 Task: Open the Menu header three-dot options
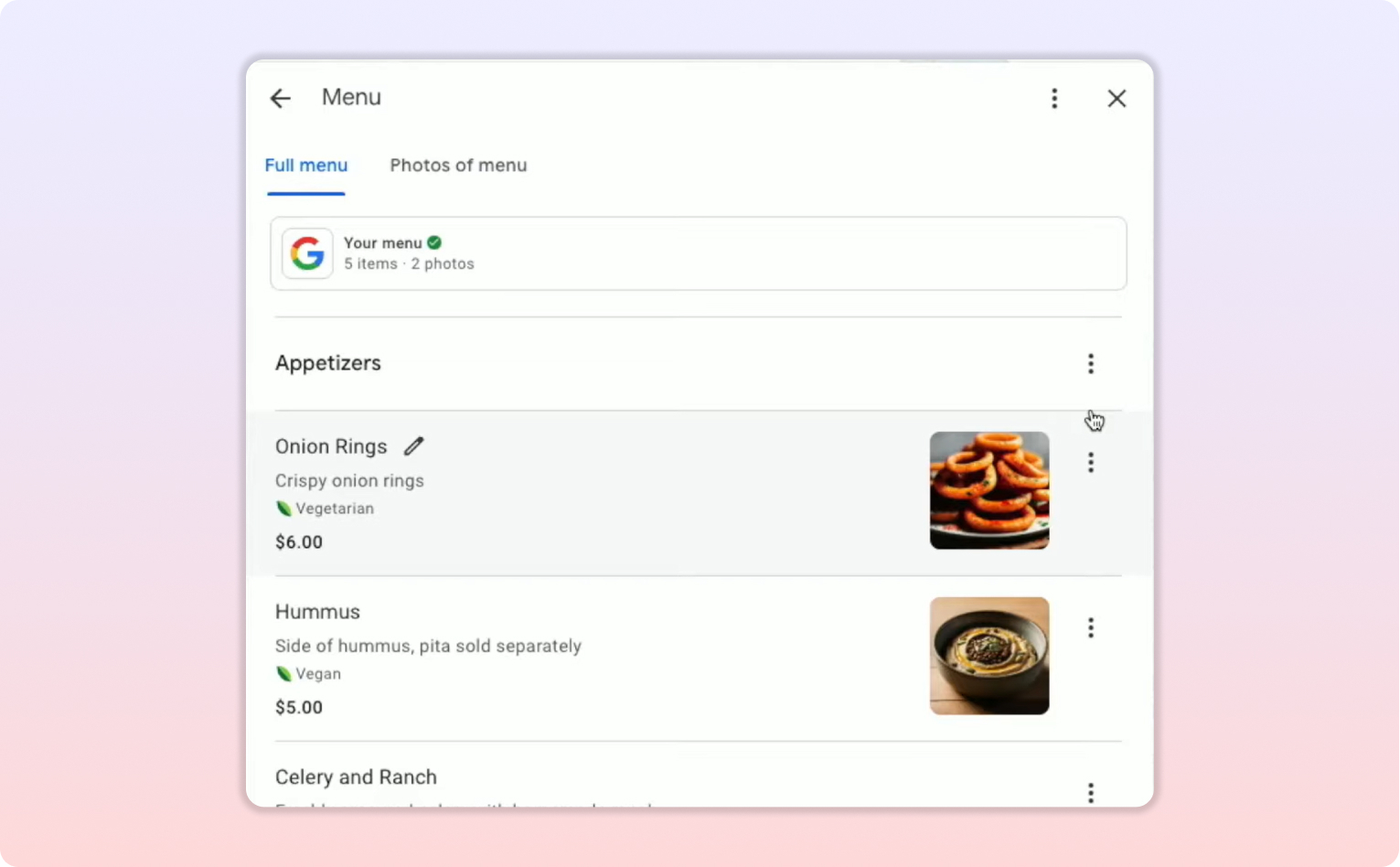coord(1054,99)
